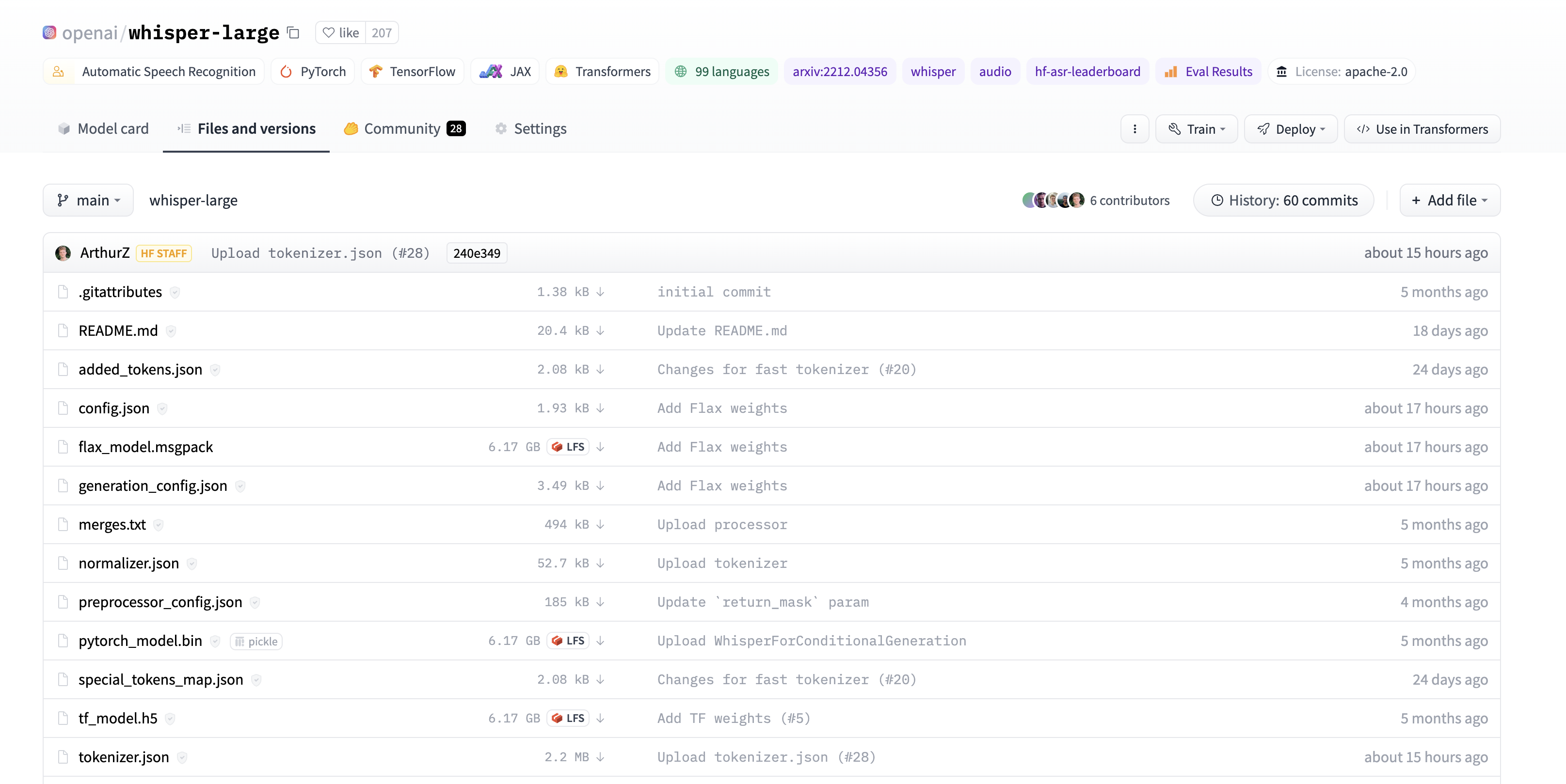1566x784 pixels.
Task: Open commit hash 240e349
Action: click(x=477, y=253)
